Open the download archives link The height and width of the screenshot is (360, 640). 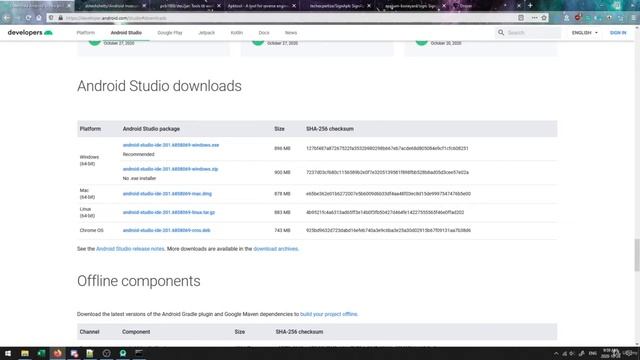[x=276, y=249]
